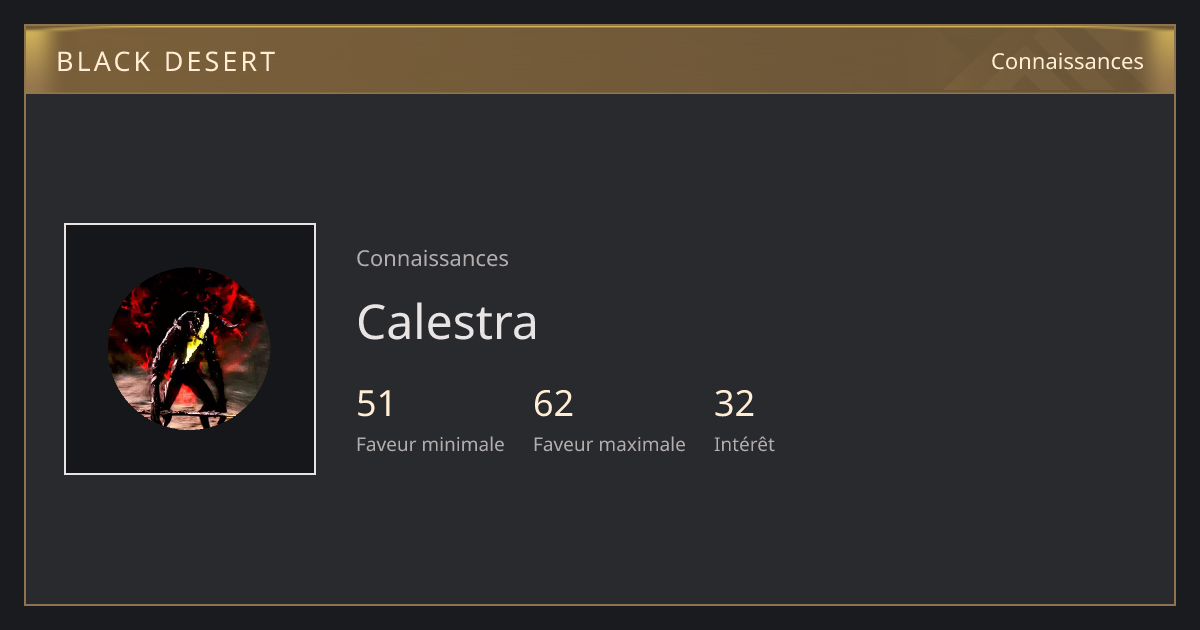Image resolution: width=1200 pixels, height=630 pixels.
Task: Click the golden header banner
Action: coord(600,60)
